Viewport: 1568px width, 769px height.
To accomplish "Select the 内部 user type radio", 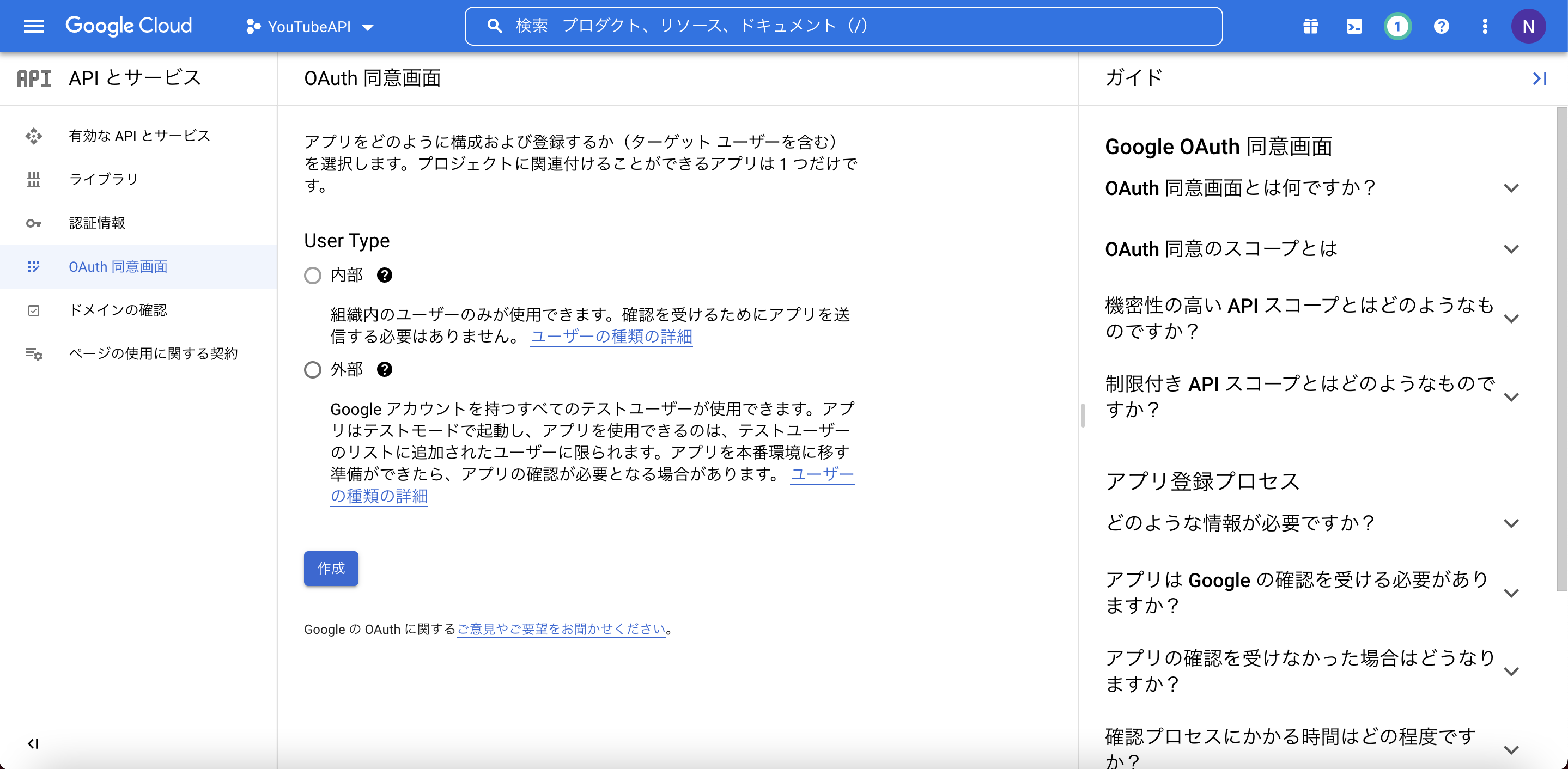I will tap(312, 275).
